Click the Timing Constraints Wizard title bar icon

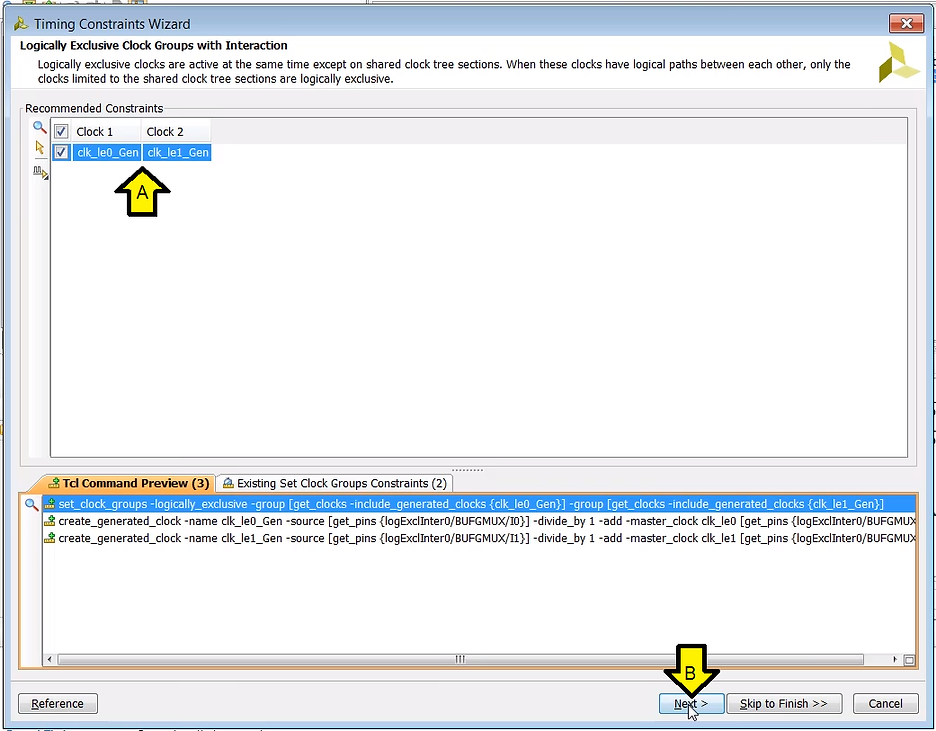coord(21,22)
